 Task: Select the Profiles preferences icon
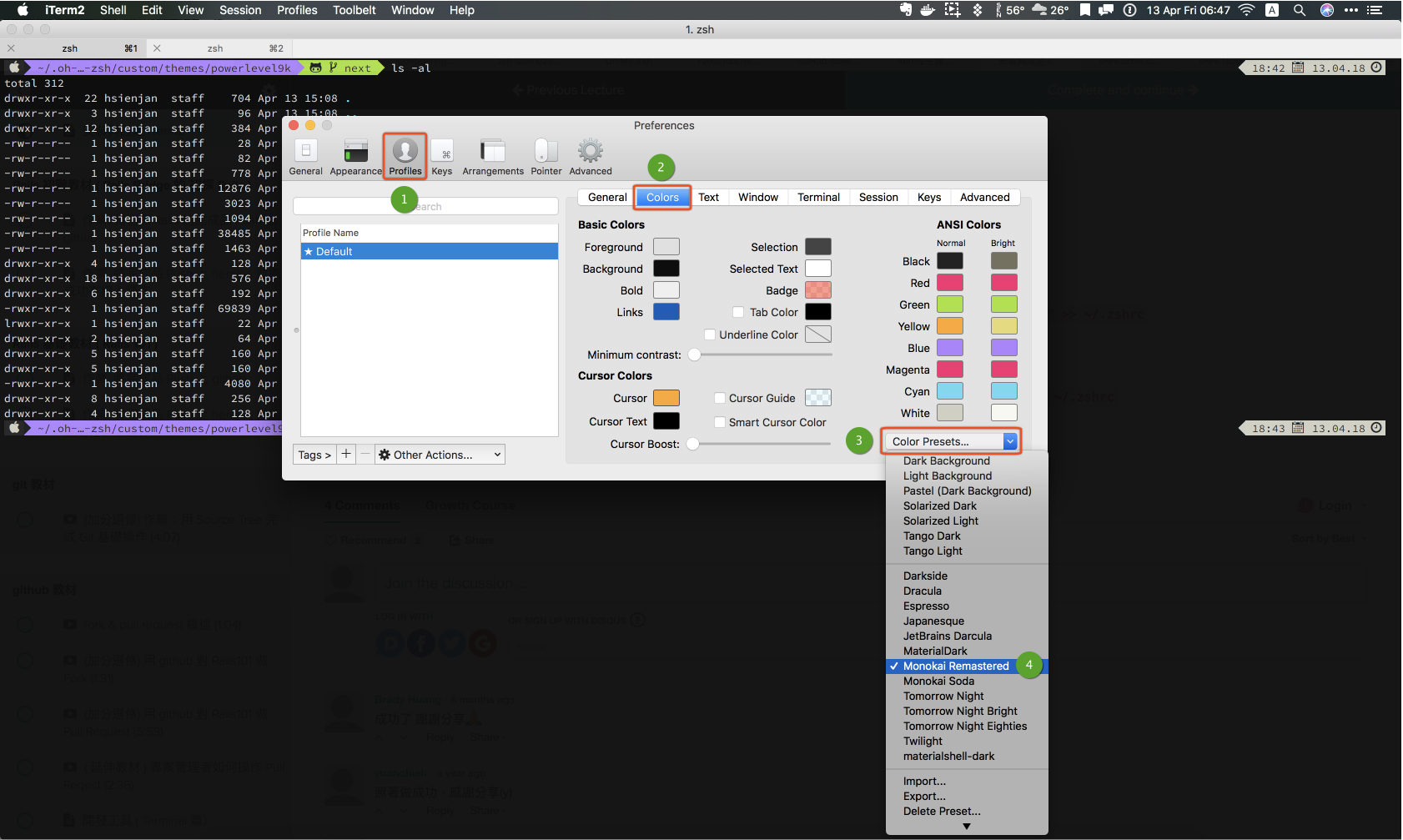405,152
